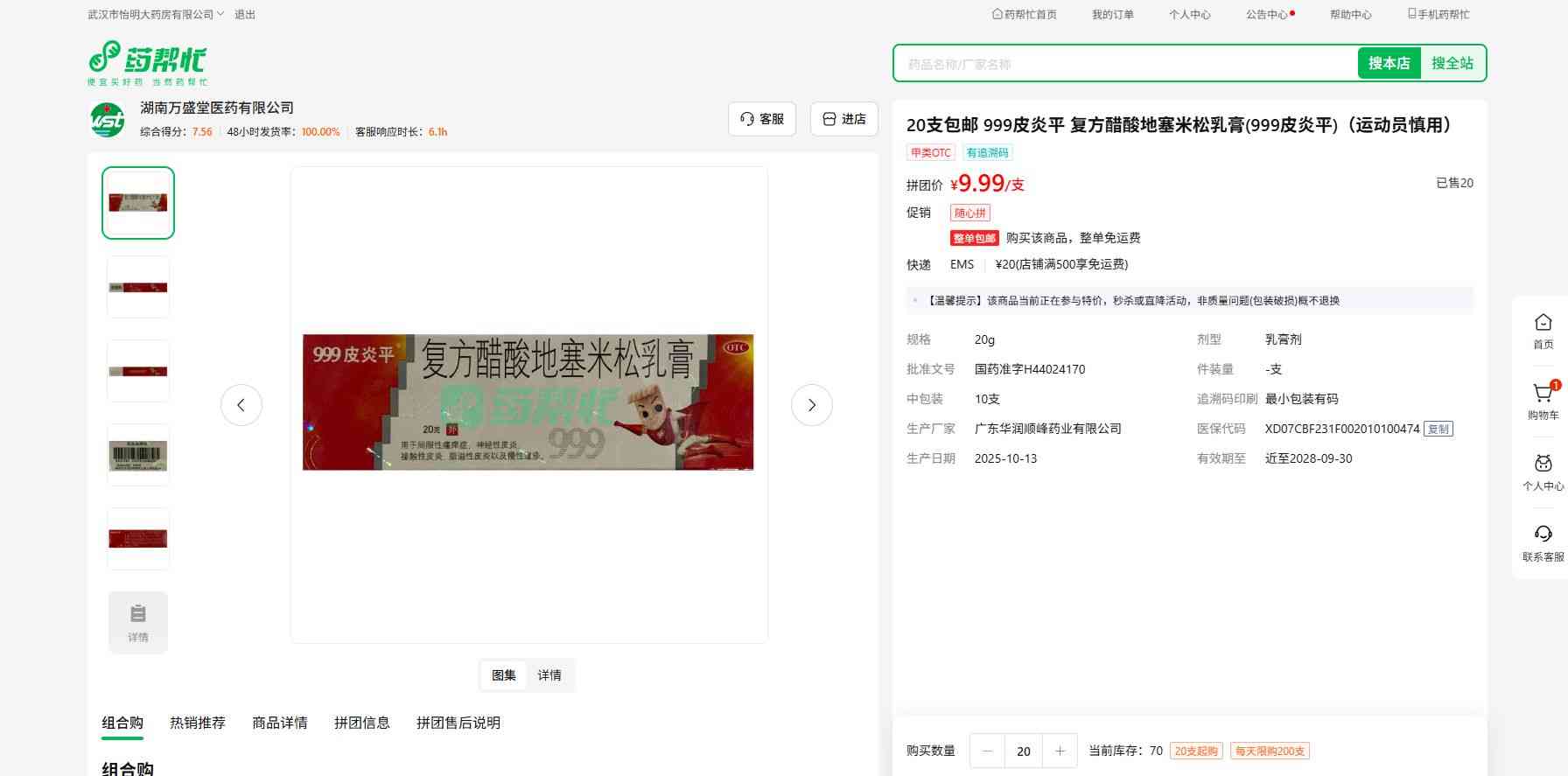Screen dimensions: 1568x776
Task: Show previous product image with left arrow
Action: pos(241,405)
